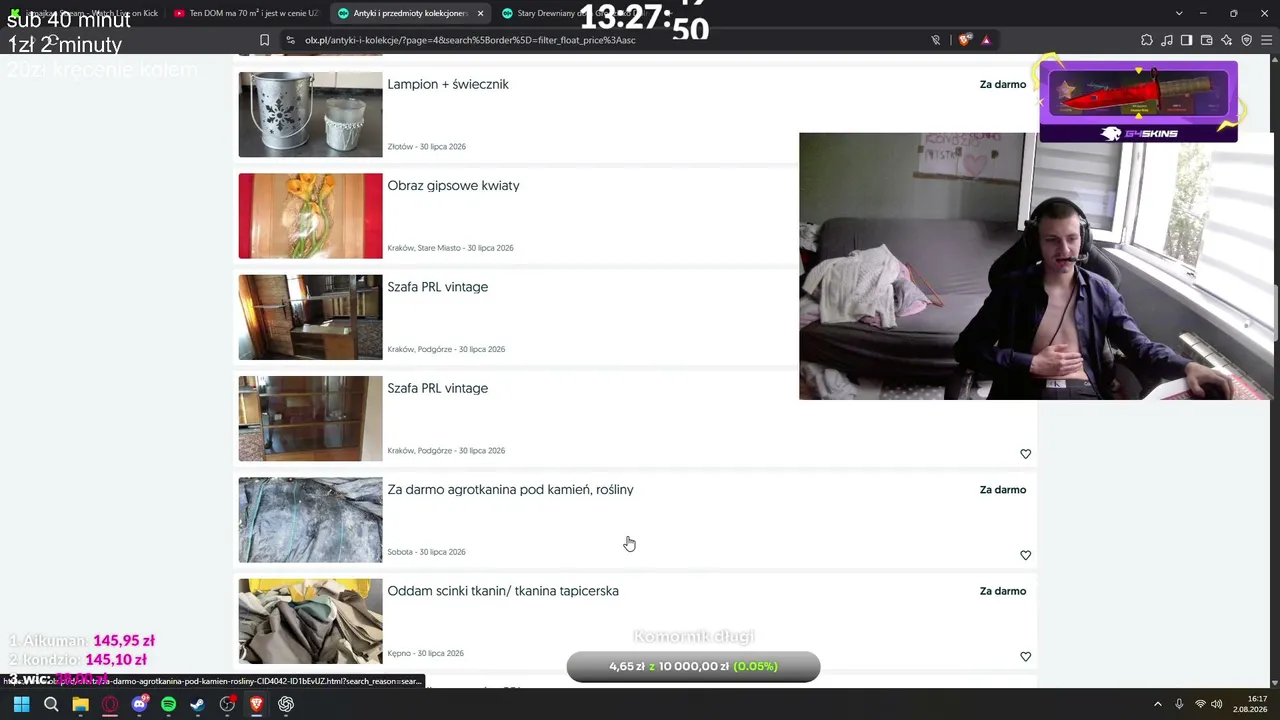
Task: Open the browser Extensions puzzle icon
Action: [x=1146, y=40]
